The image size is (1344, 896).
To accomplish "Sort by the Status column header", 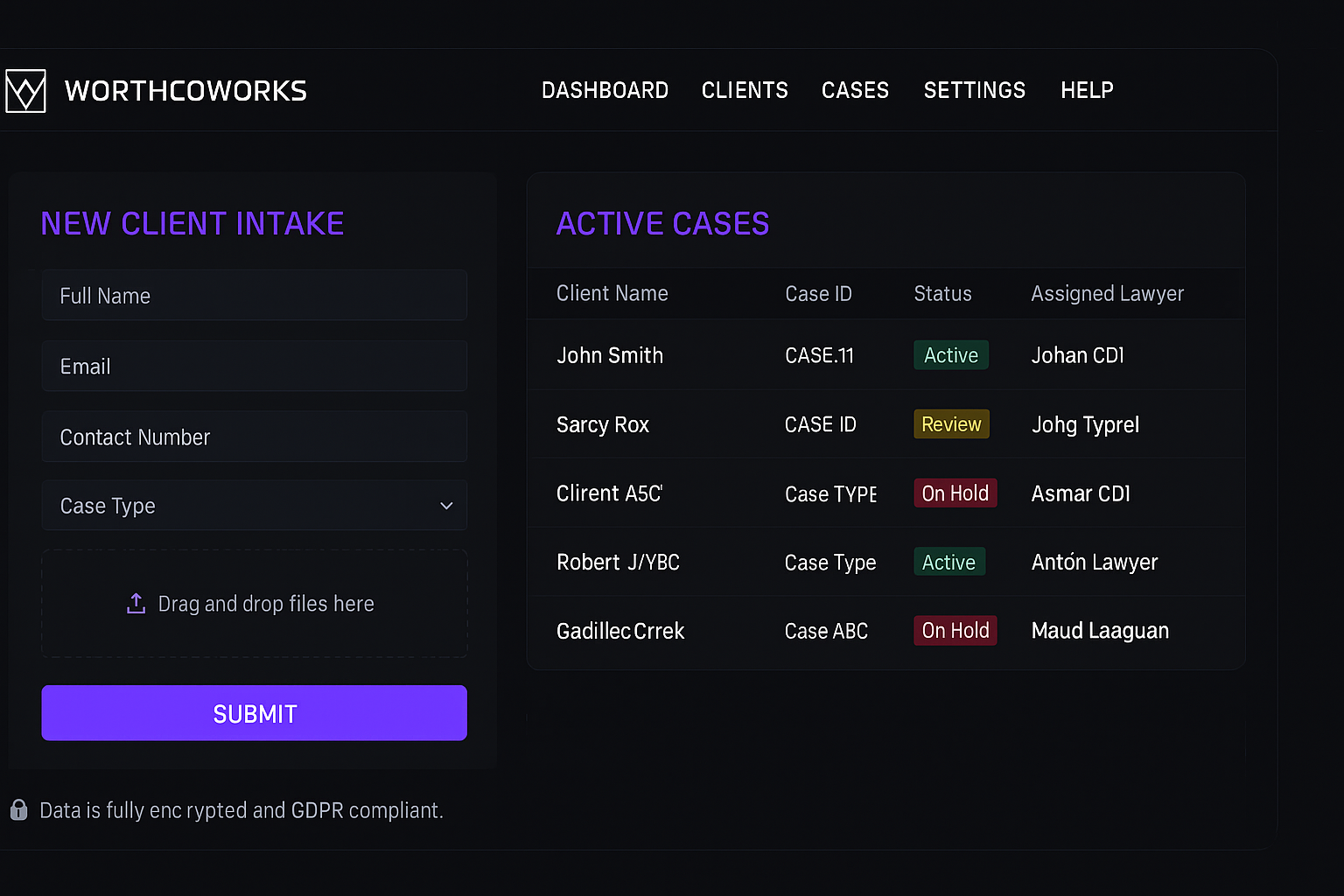I will coord(942,294).
